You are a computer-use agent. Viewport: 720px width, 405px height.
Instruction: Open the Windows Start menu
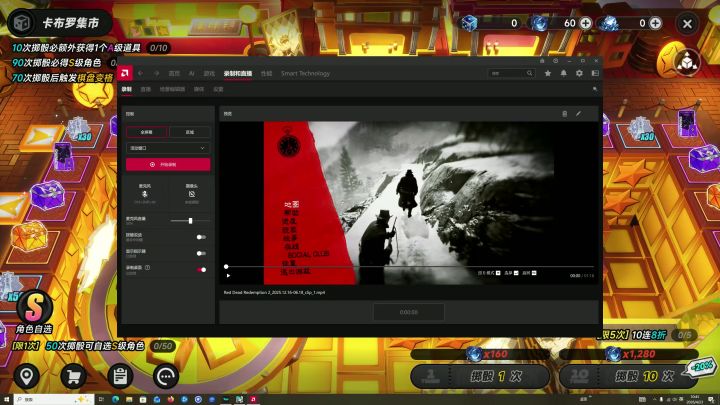click(x=6, y=399)
